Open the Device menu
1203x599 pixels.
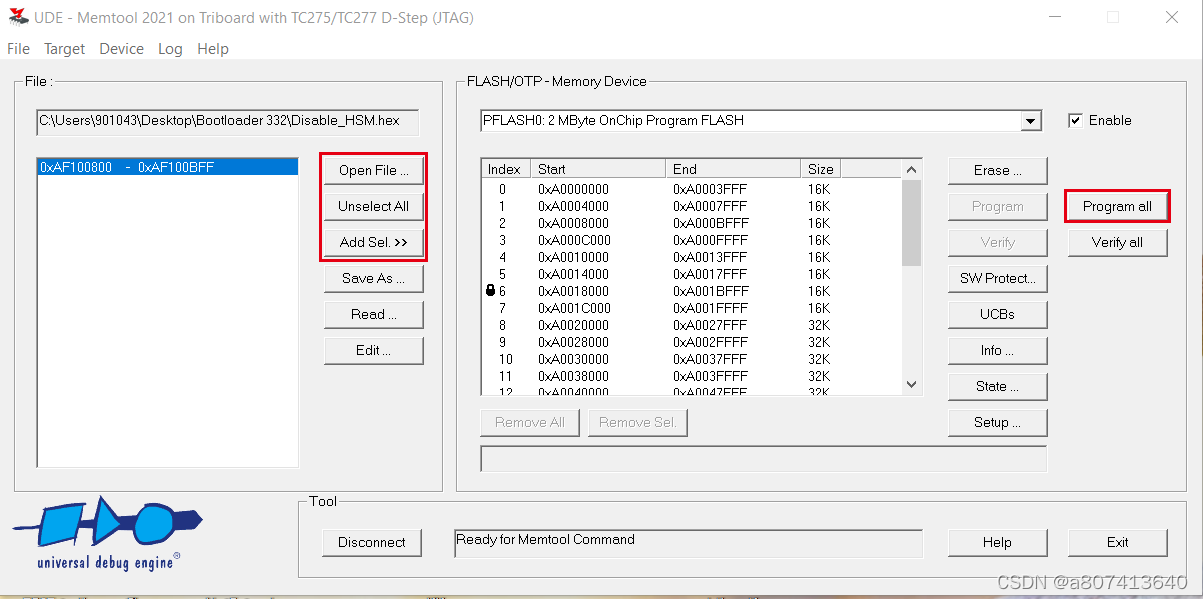coord(122,49)
